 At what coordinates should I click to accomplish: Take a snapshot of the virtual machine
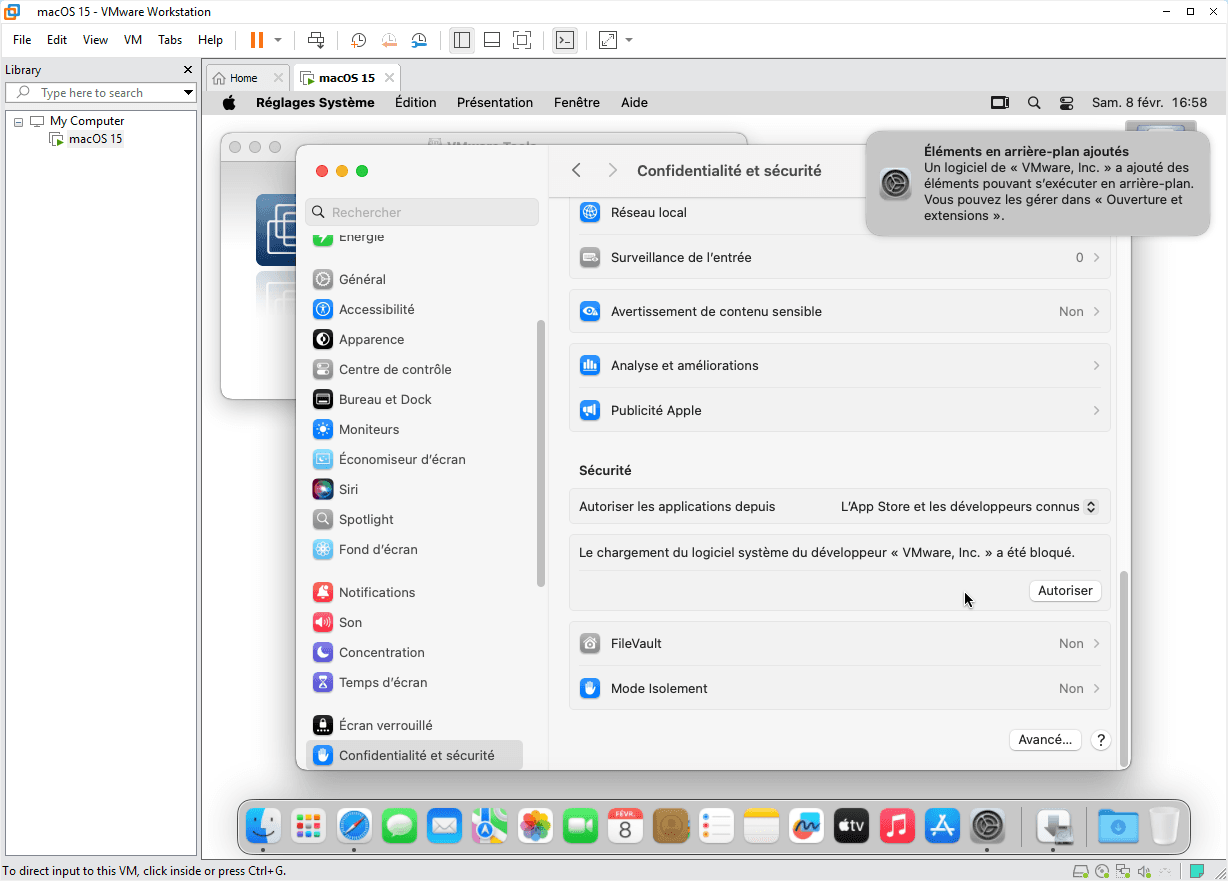pyautogui.click(x=358, y=40)
